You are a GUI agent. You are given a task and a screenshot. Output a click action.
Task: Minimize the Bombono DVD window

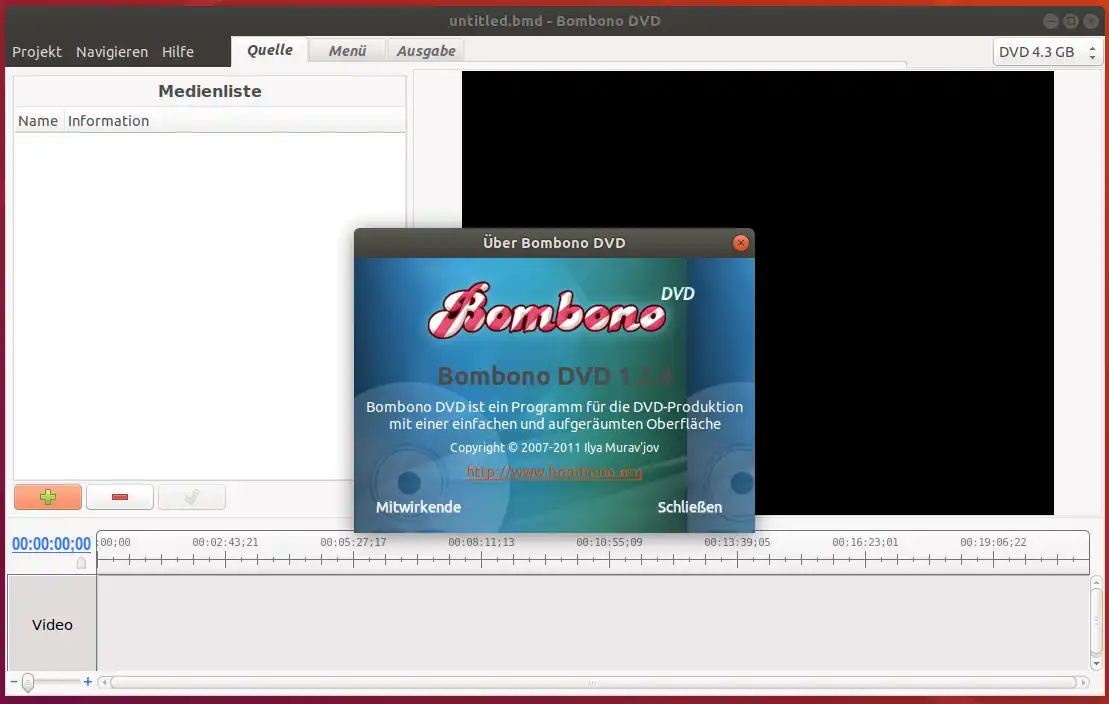coord(1051,21)
